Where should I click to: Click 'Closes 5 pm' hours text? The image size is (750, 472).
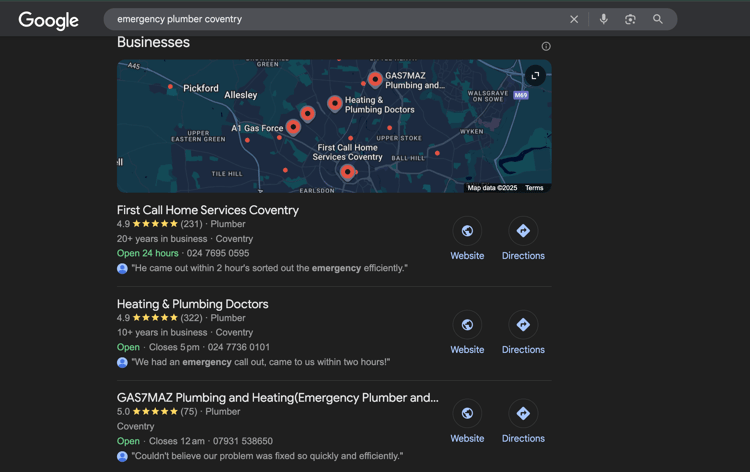point(174,347)
